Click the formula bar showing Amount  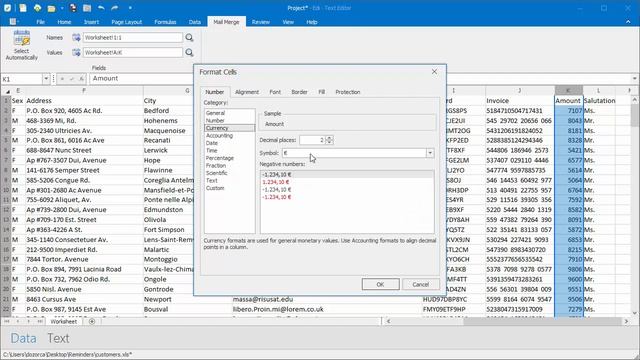click(x=359, y=79)
